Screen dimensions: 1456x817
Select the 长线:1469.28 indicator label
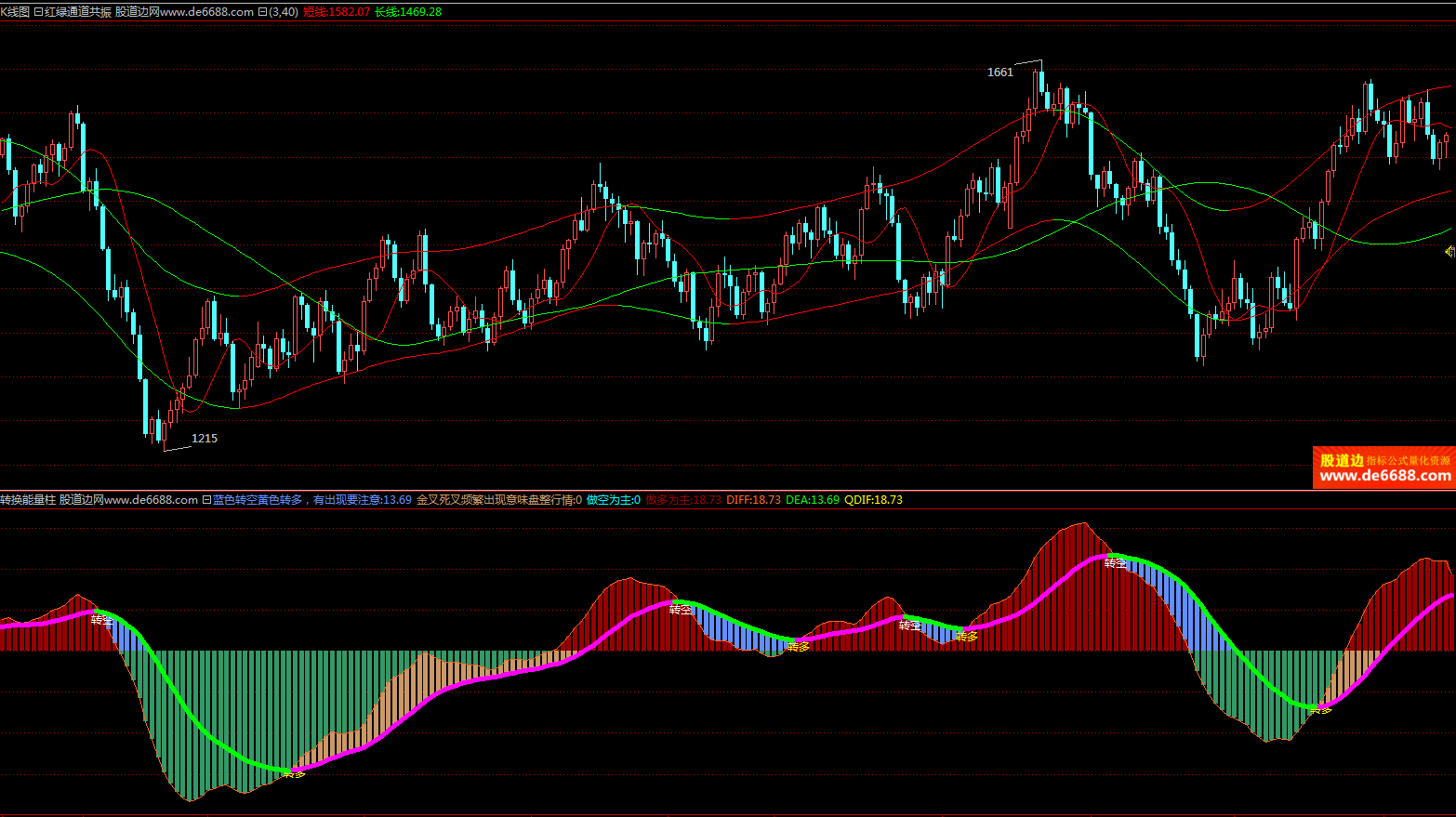[407, 12]
